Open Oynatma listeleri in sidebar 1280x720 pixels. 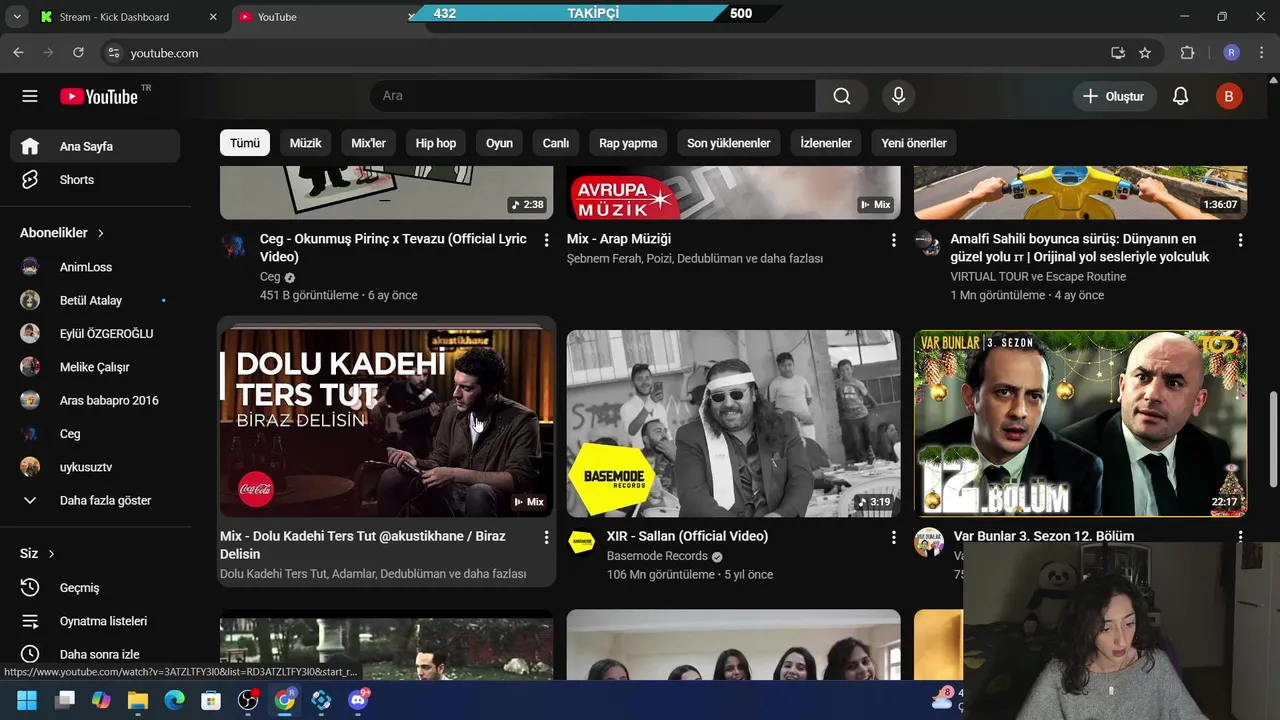tap(95, 621)
